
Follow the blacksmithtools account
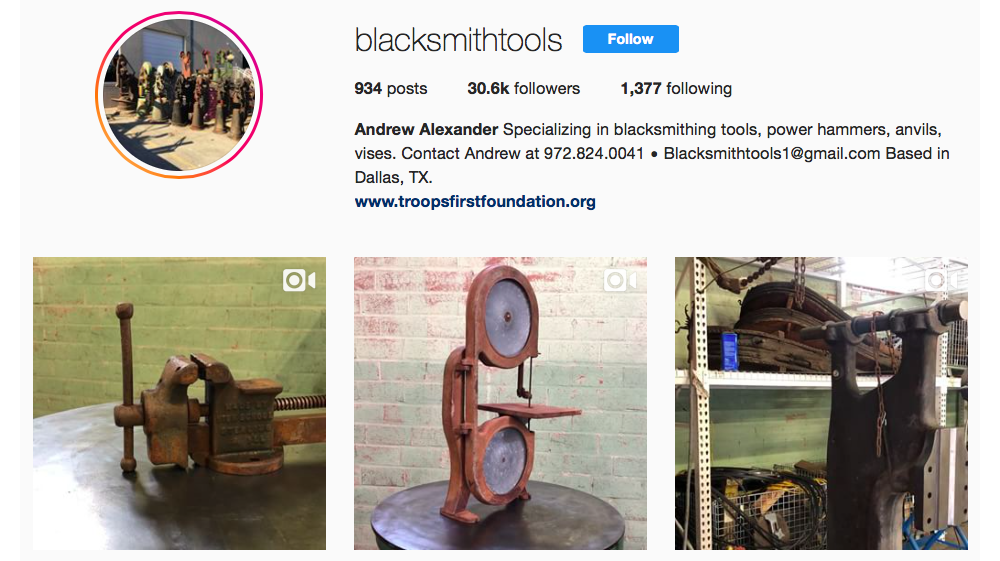coord(631,39)
